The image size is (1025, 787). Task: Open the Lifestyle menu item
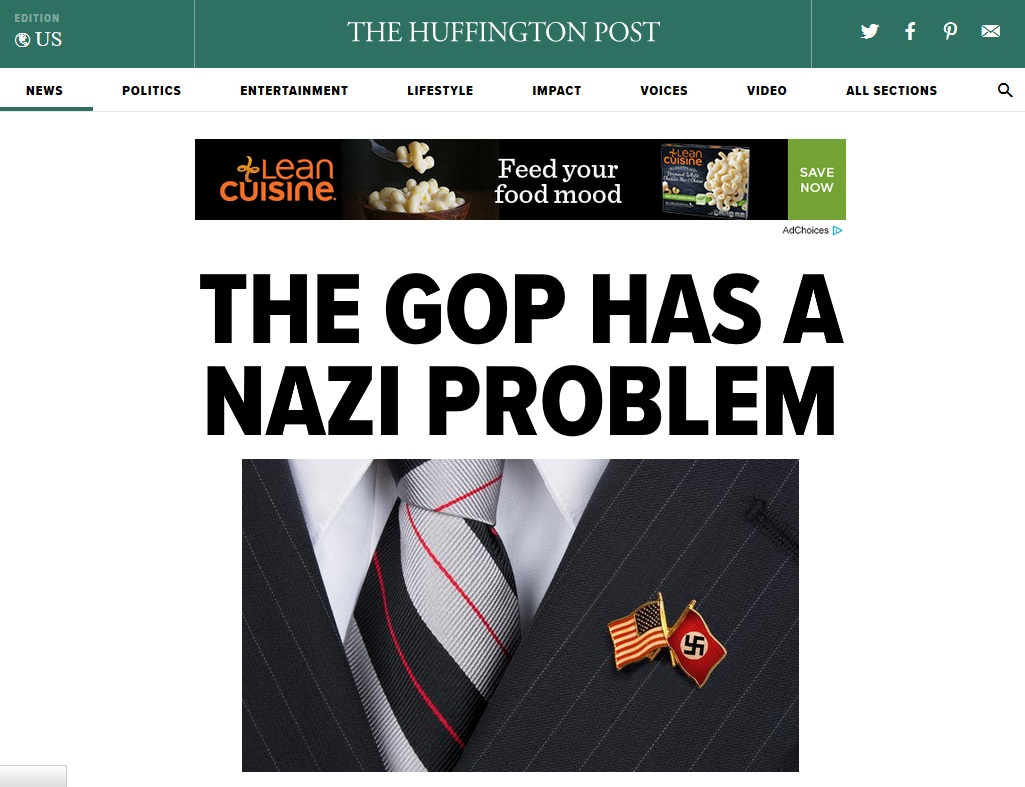[440, 90]
